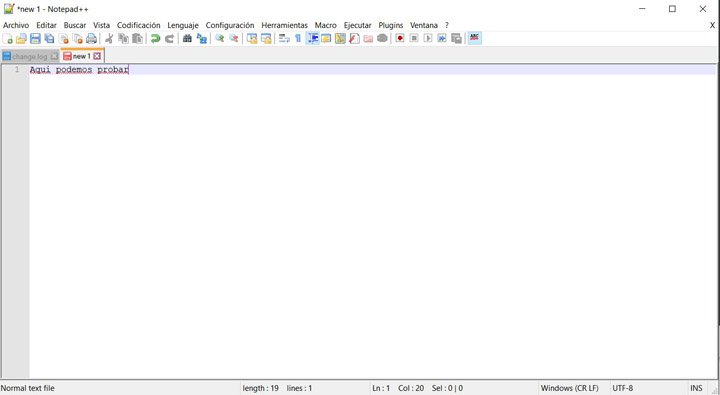
Task: Click the Close document toolbar icon
Action: pos(64,39)
